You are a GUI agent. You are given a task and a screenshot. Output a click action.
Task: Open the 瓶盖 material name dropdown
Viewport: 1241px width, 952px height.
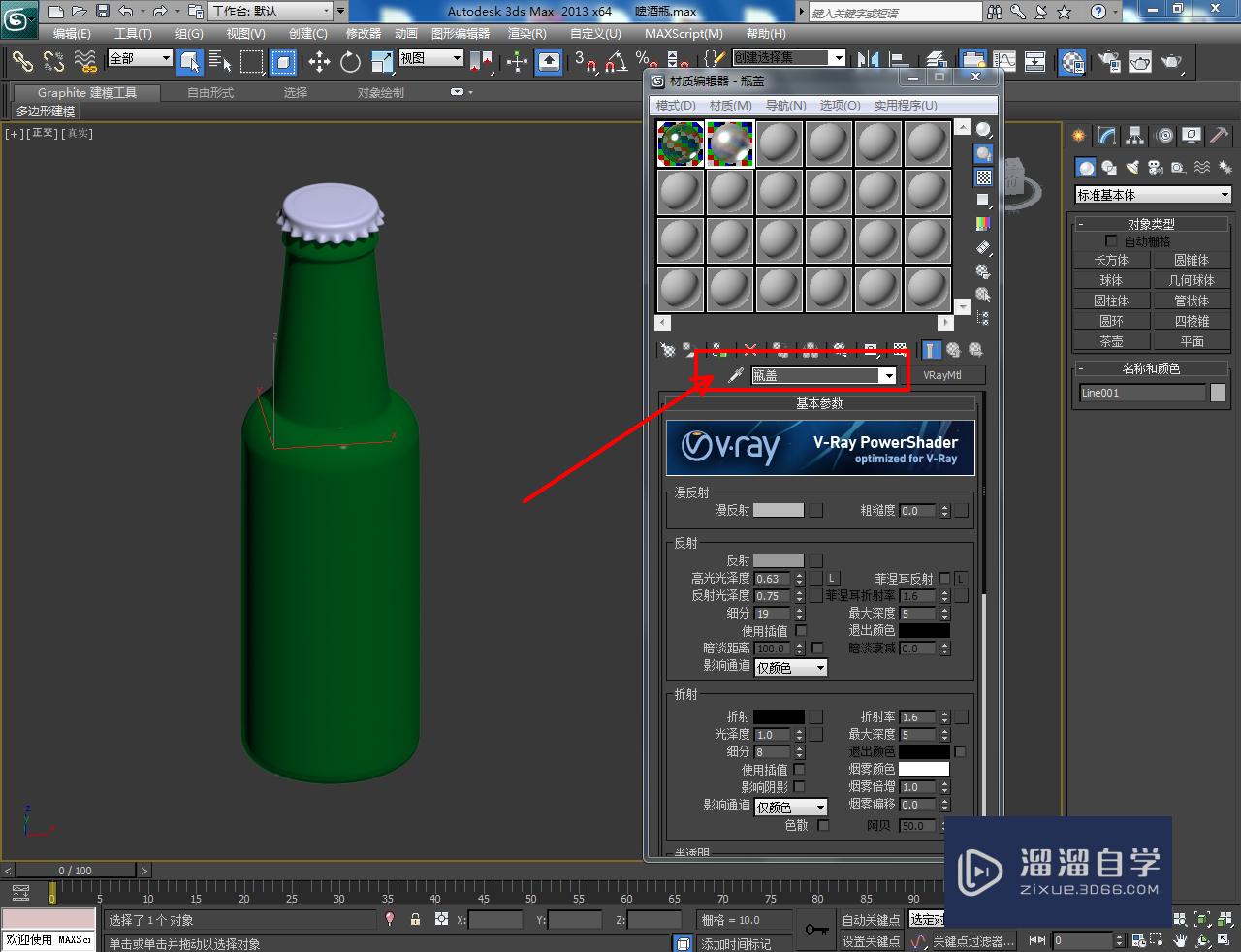(889, 374)
